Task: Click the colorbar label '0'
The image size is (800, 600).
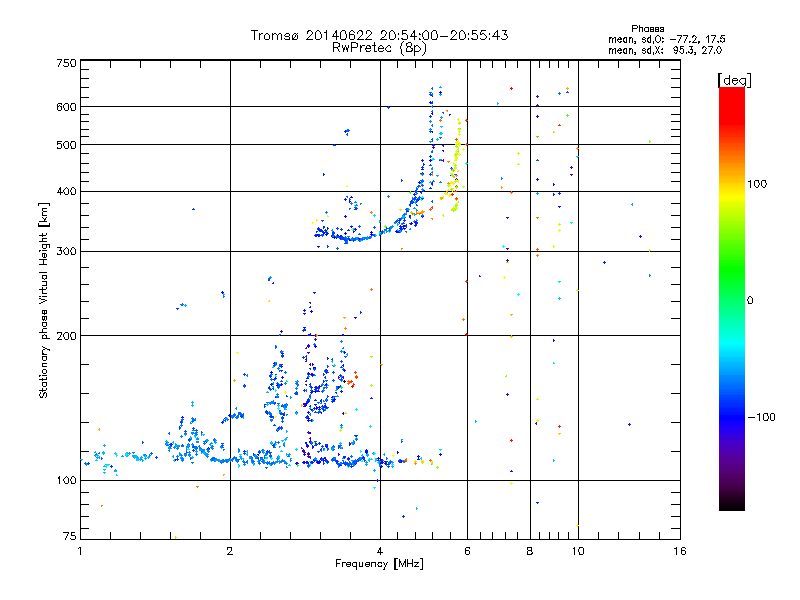Action: (750, 301)
